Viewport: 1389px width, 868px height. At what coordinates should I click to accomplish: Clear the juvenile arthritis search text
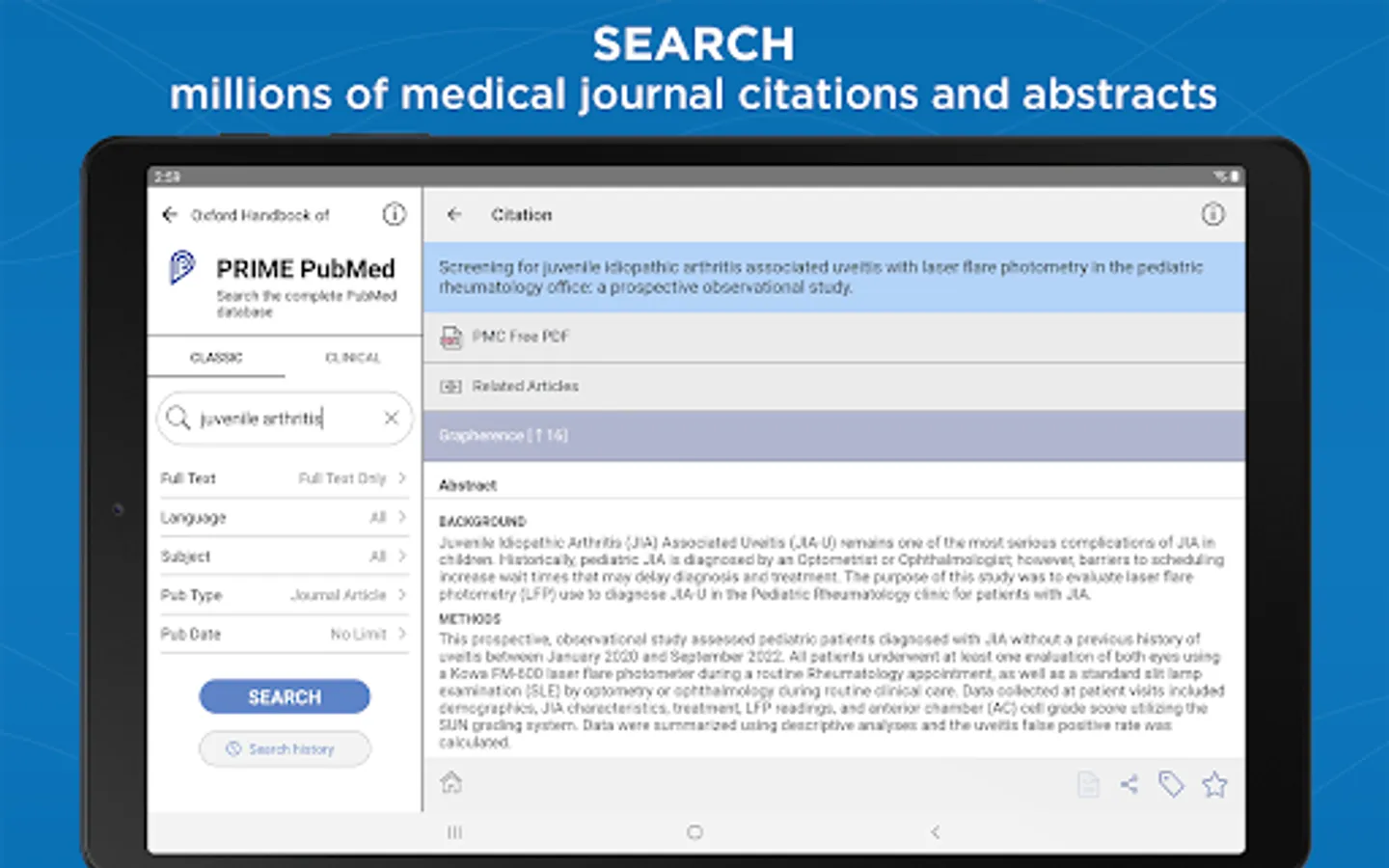click(x=391, y=418)
